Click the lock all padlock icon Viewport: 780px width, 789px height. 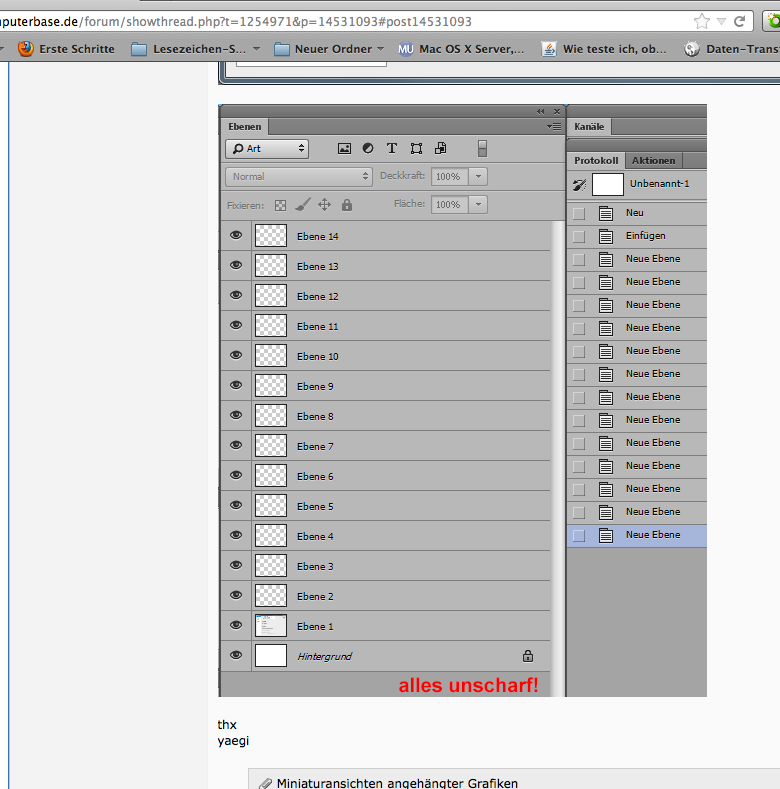pos(347,205)
